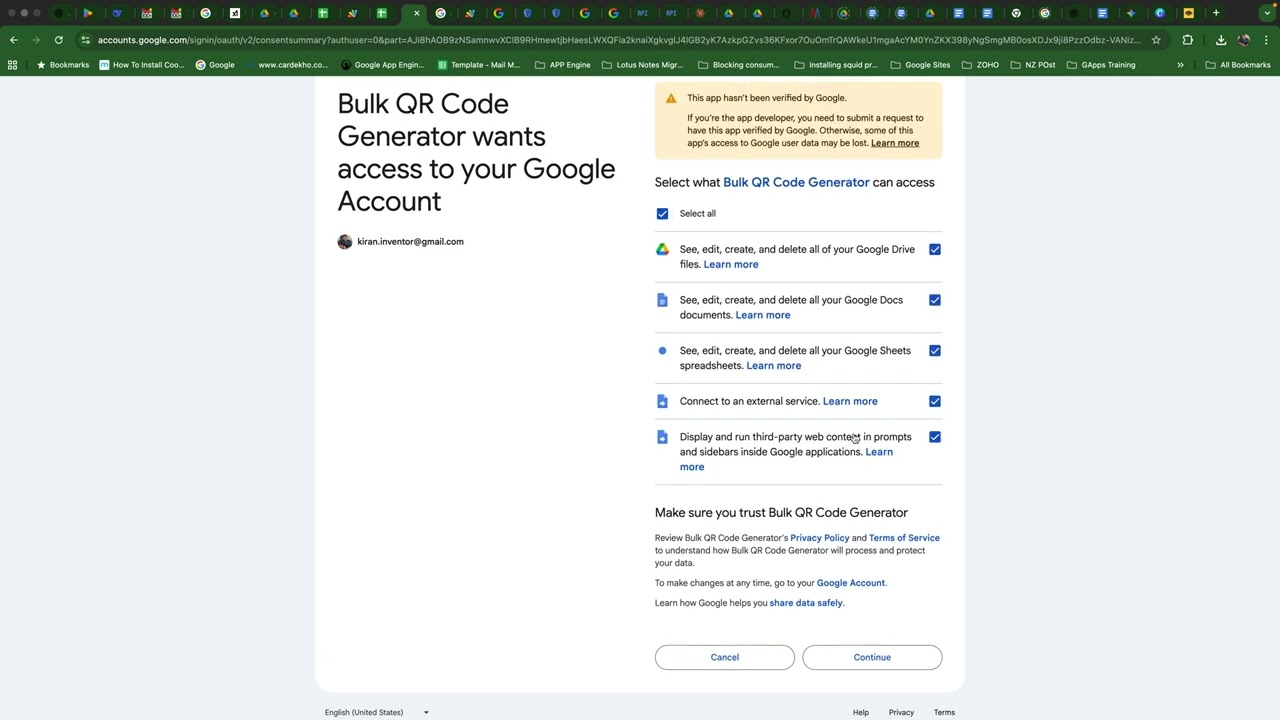Open Learn more for external service
Screen dimensions: 1280x720
(x=850, y=401)
